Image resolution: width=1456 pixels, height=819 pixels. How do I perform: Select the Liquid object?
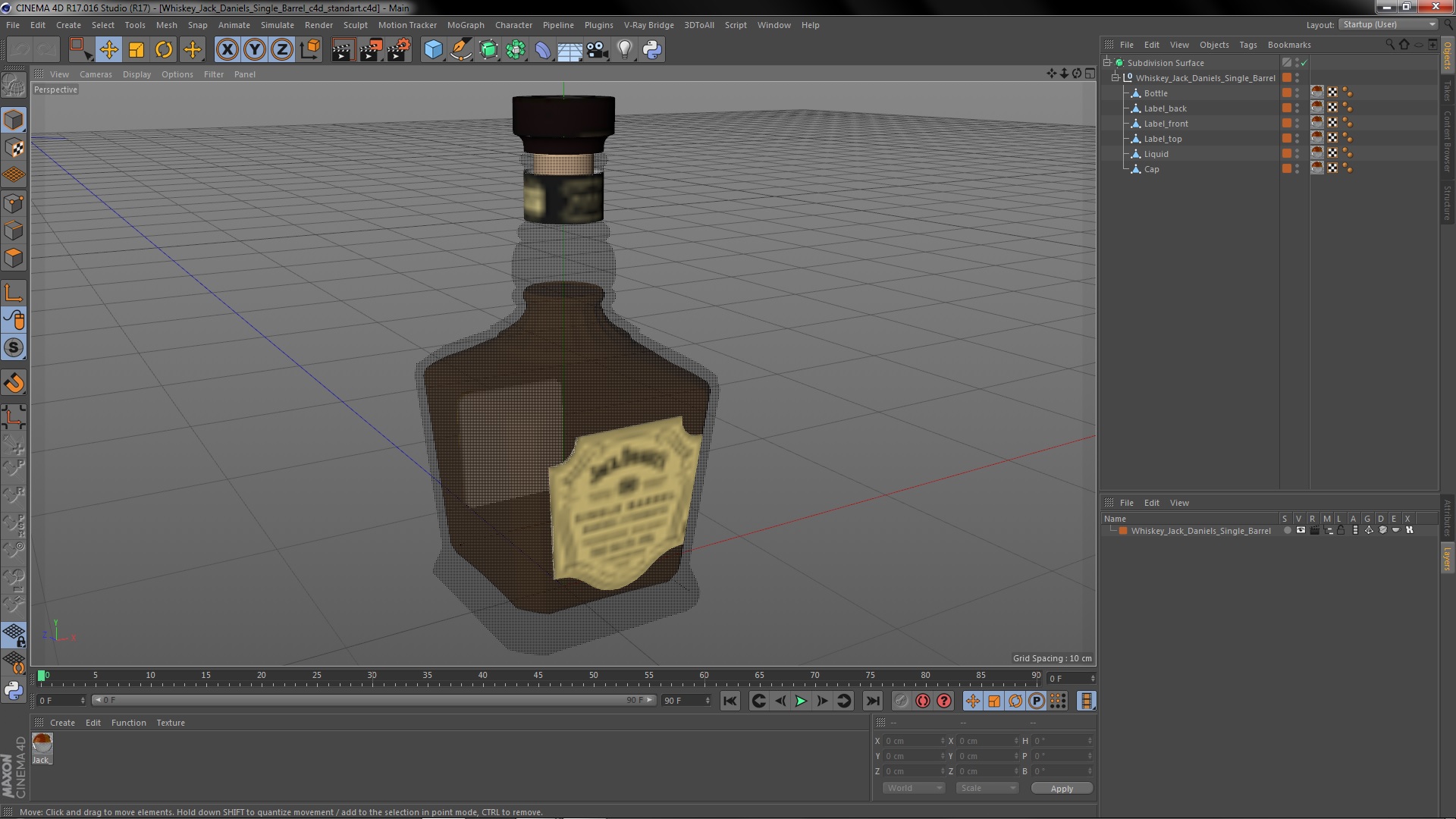click(x=1156, y=154)
